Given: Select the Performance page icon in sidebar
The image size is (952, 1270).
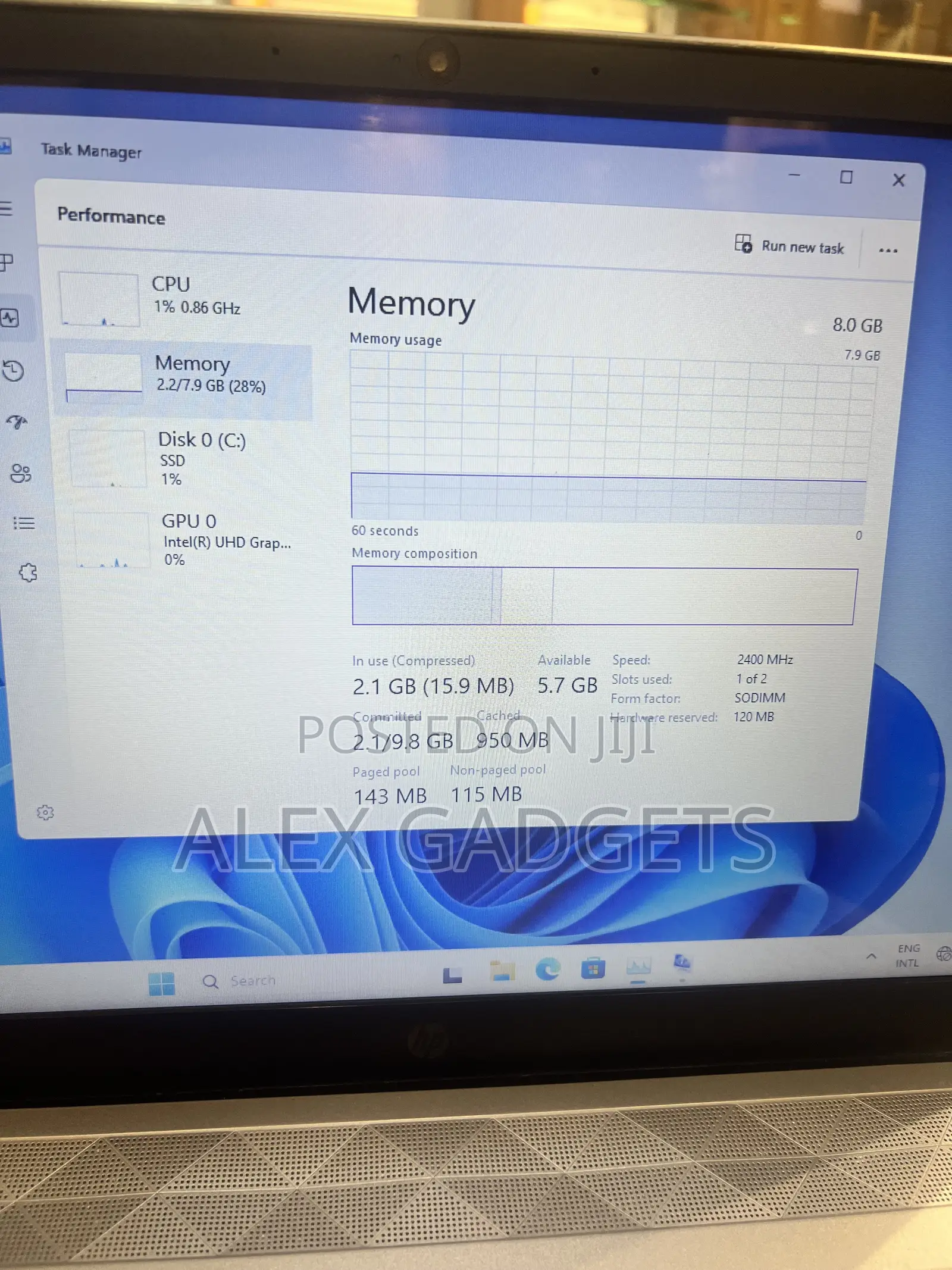Looking at the screenshot, I should [10, 318].
